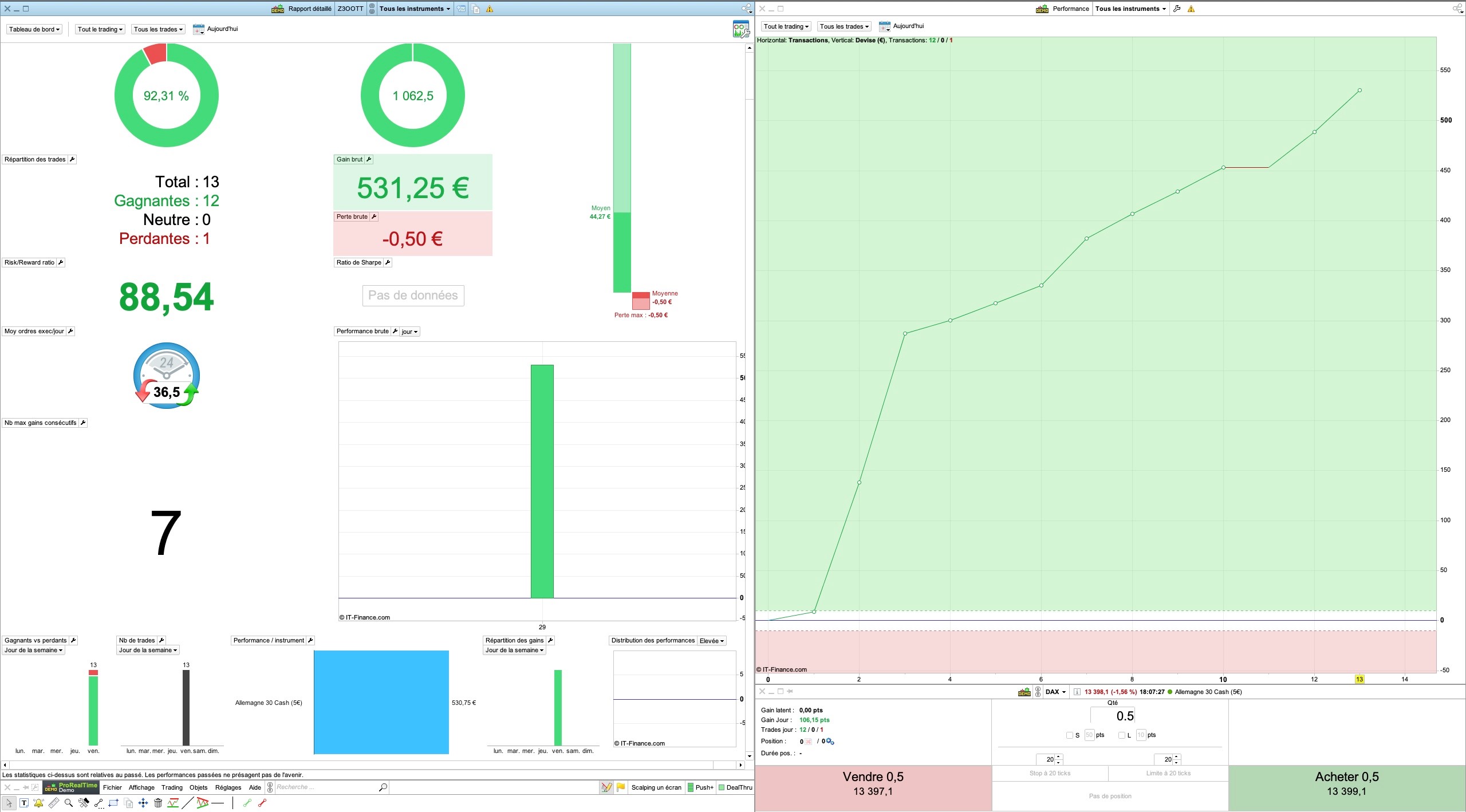This screenshot has height=812, width=1466.
Task: Click the wrench beside Gain brut
Action: (x=369, y=159)
